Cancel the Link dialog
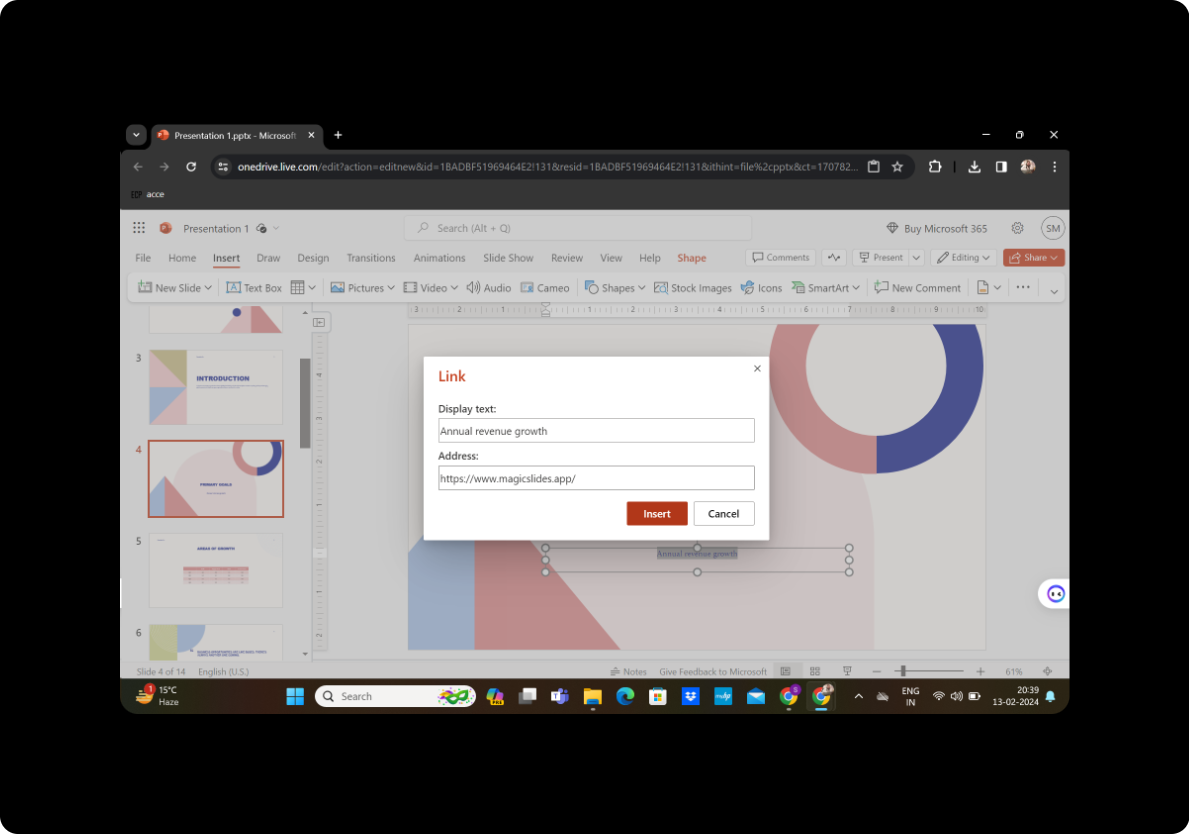The width and height of the screenshot is (1189, 834). (x=723, y=513)
